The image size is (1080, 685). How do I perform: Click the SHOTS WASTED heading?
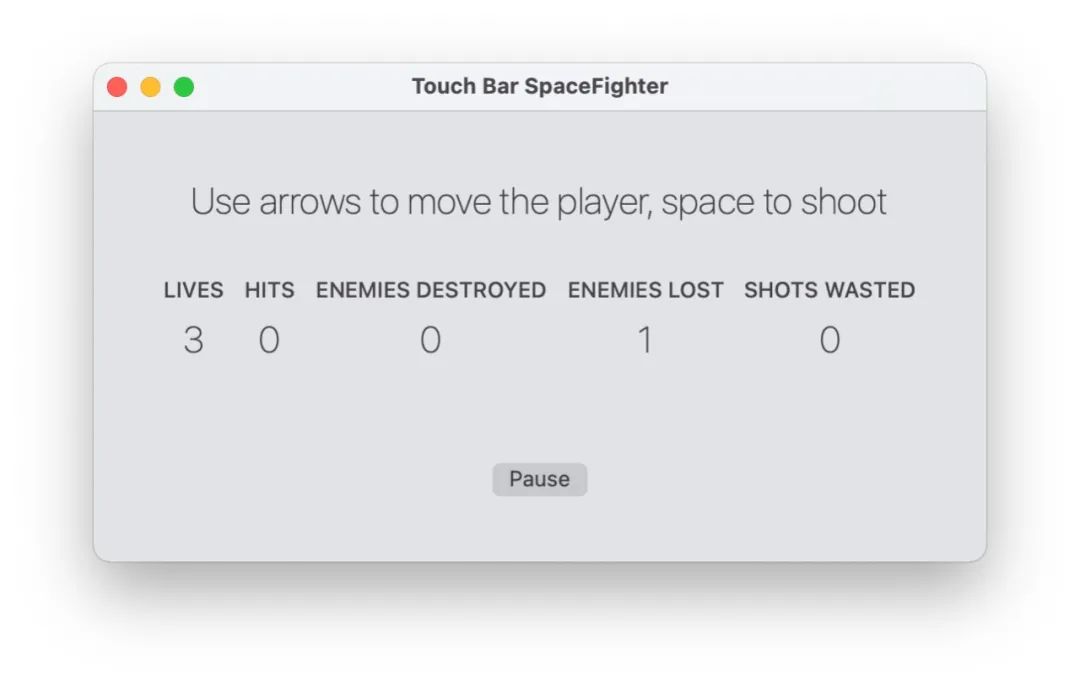click(829, 290)
